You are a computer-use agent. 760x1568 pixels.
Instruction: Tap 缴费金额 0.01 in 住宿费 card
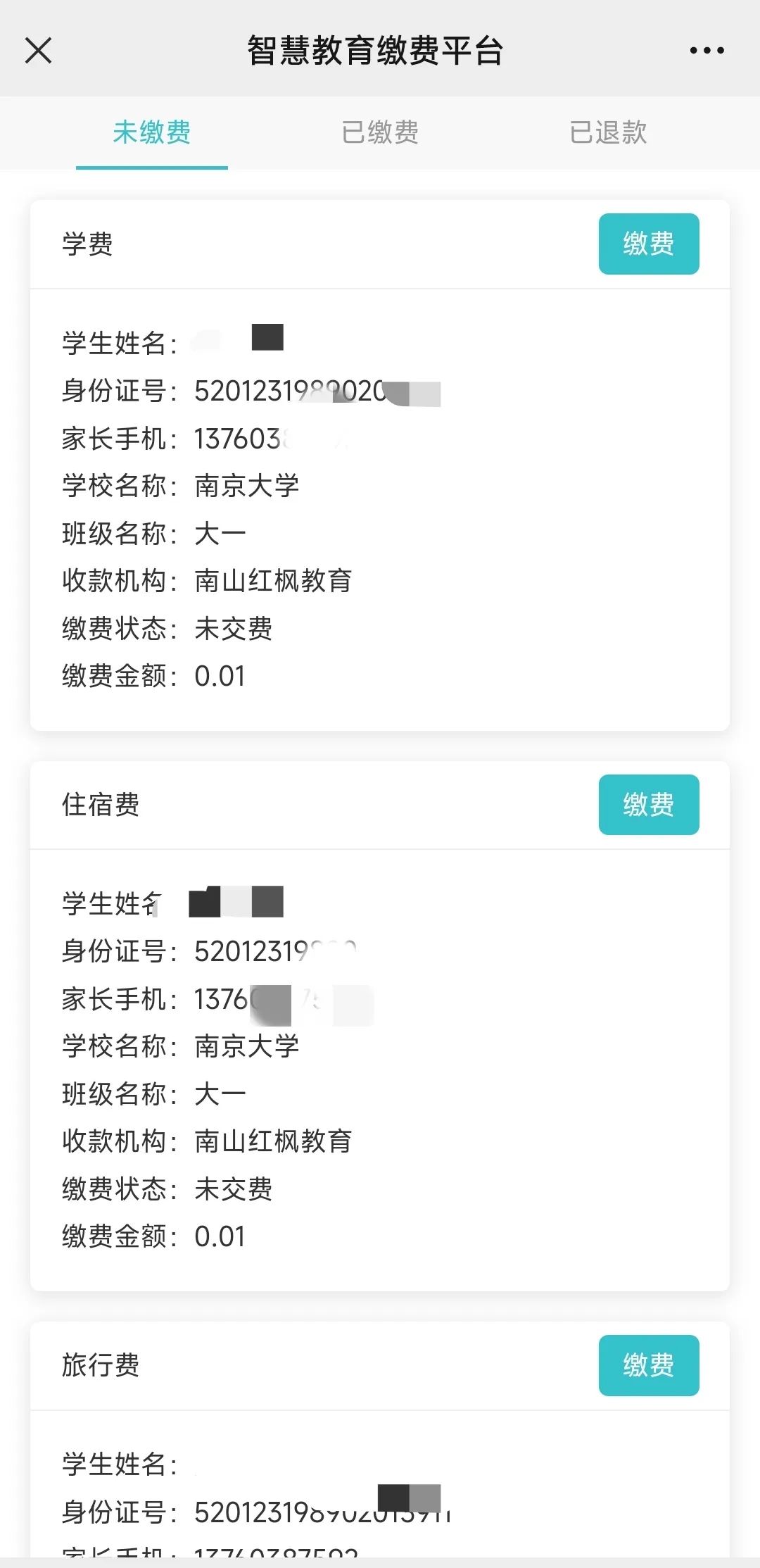pyautogui.click(x=153, y=1236)
